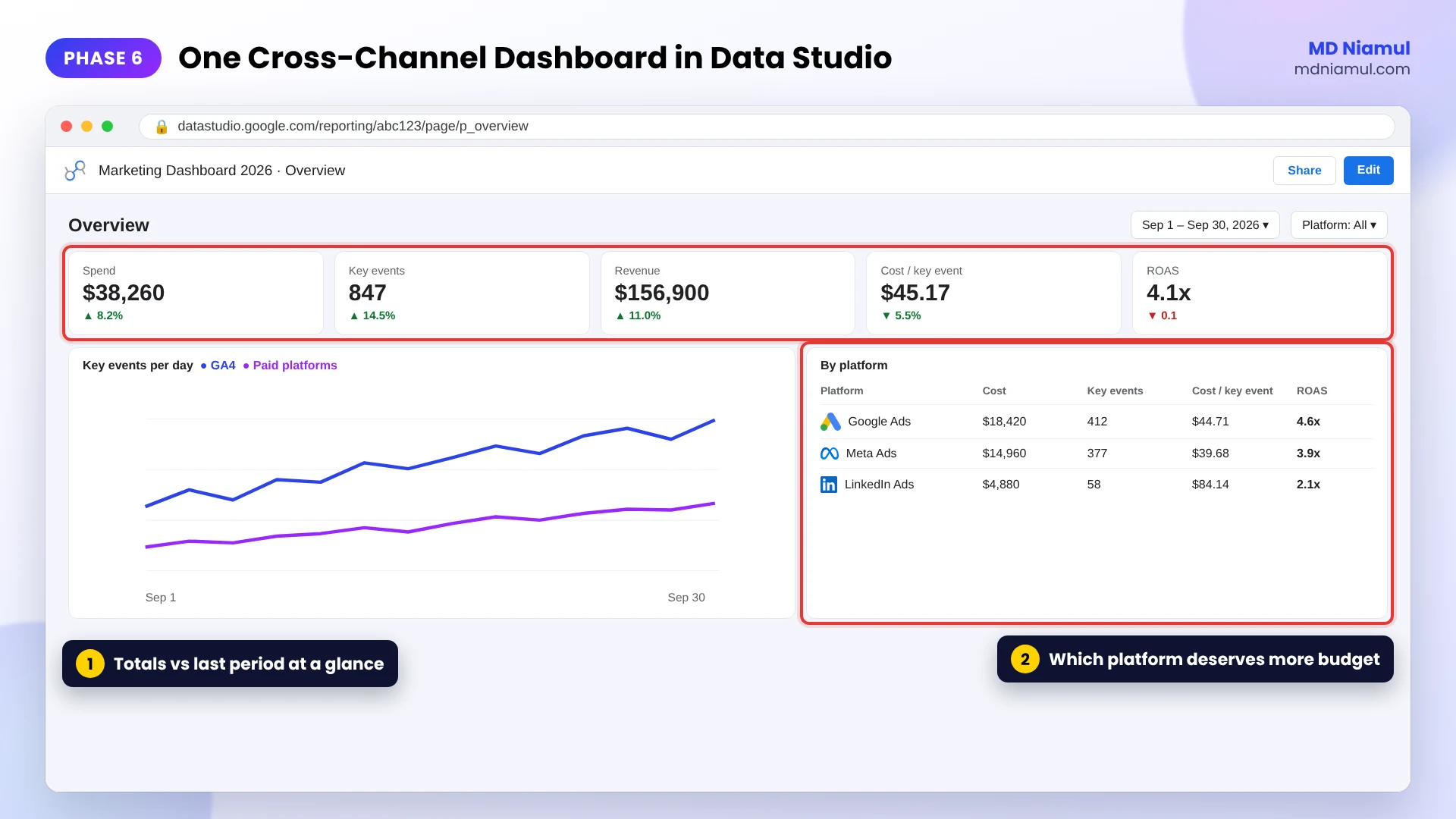Viewport: 1456px width, 819px height.
Task: Click the ▲ 8.2% spend change
Action: (x=103, y=316)
